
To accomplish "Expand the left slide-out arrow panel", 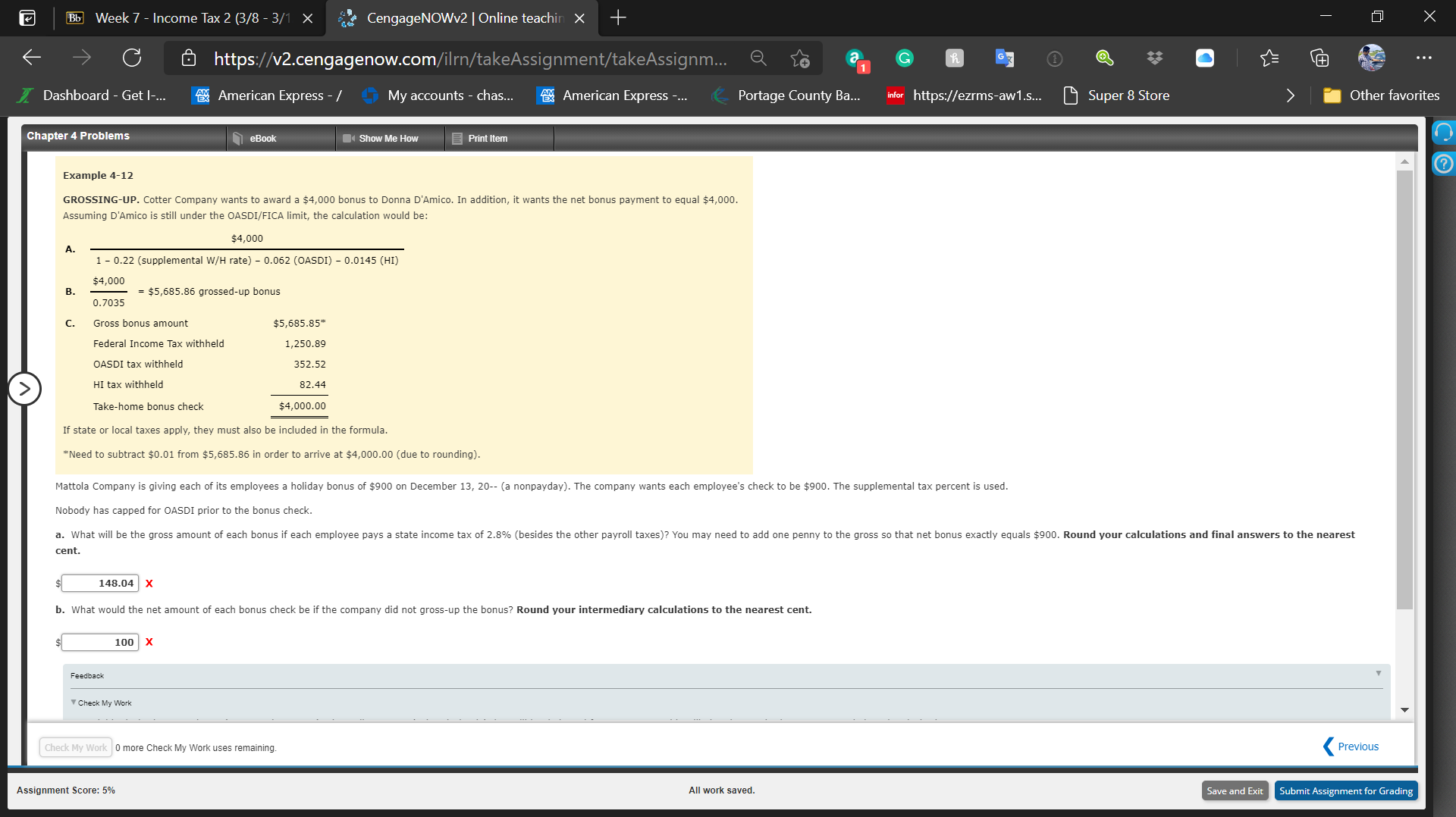I will (25, 388).
